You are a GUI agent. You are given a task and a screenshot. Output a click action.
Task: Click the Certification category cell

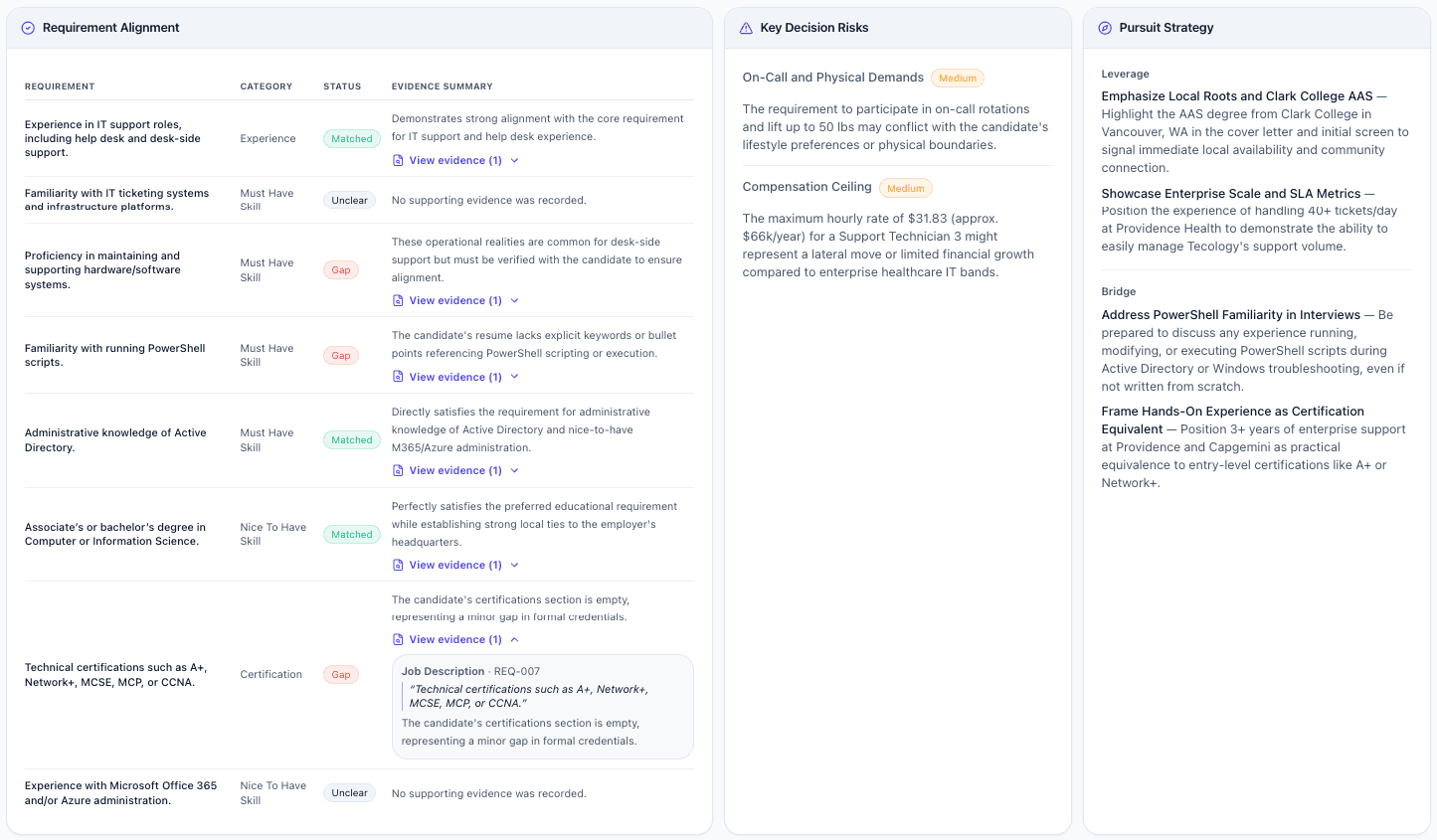[x=270, y=674]
